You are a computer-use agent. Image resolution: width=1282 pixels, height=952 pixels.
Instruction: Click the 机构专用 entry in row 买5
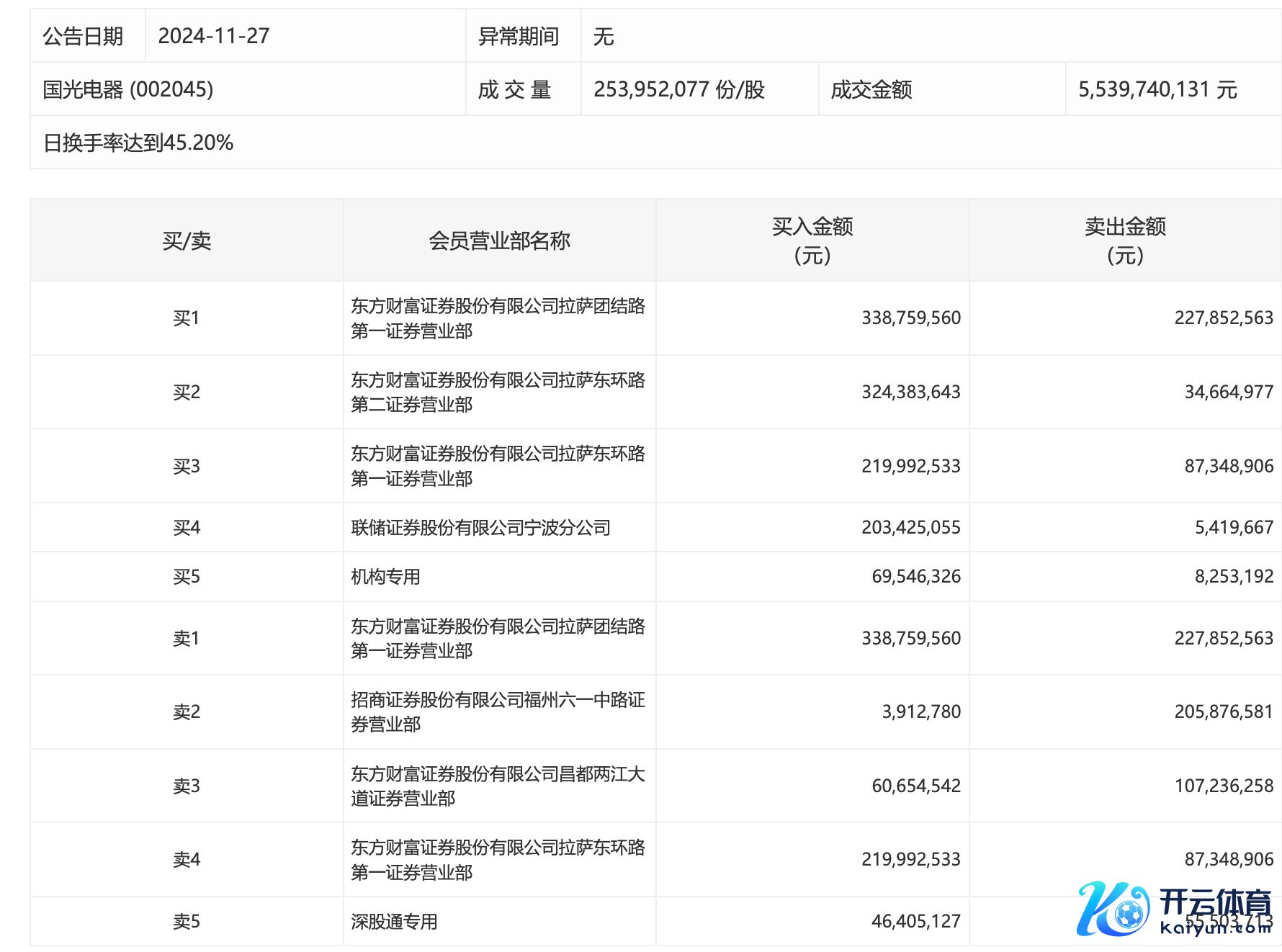385,577
